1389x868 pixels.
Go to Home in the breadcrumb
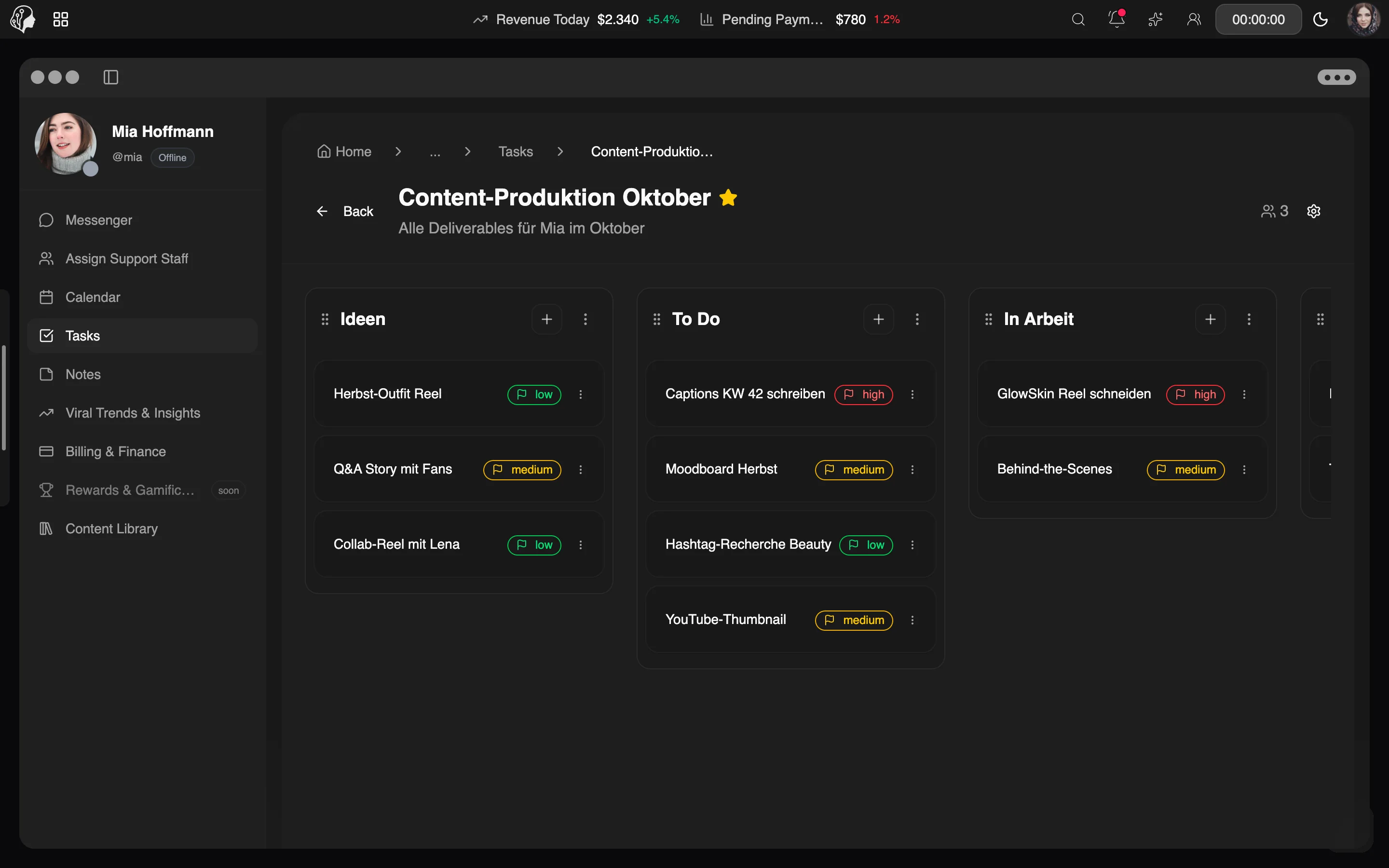(344, 151)
